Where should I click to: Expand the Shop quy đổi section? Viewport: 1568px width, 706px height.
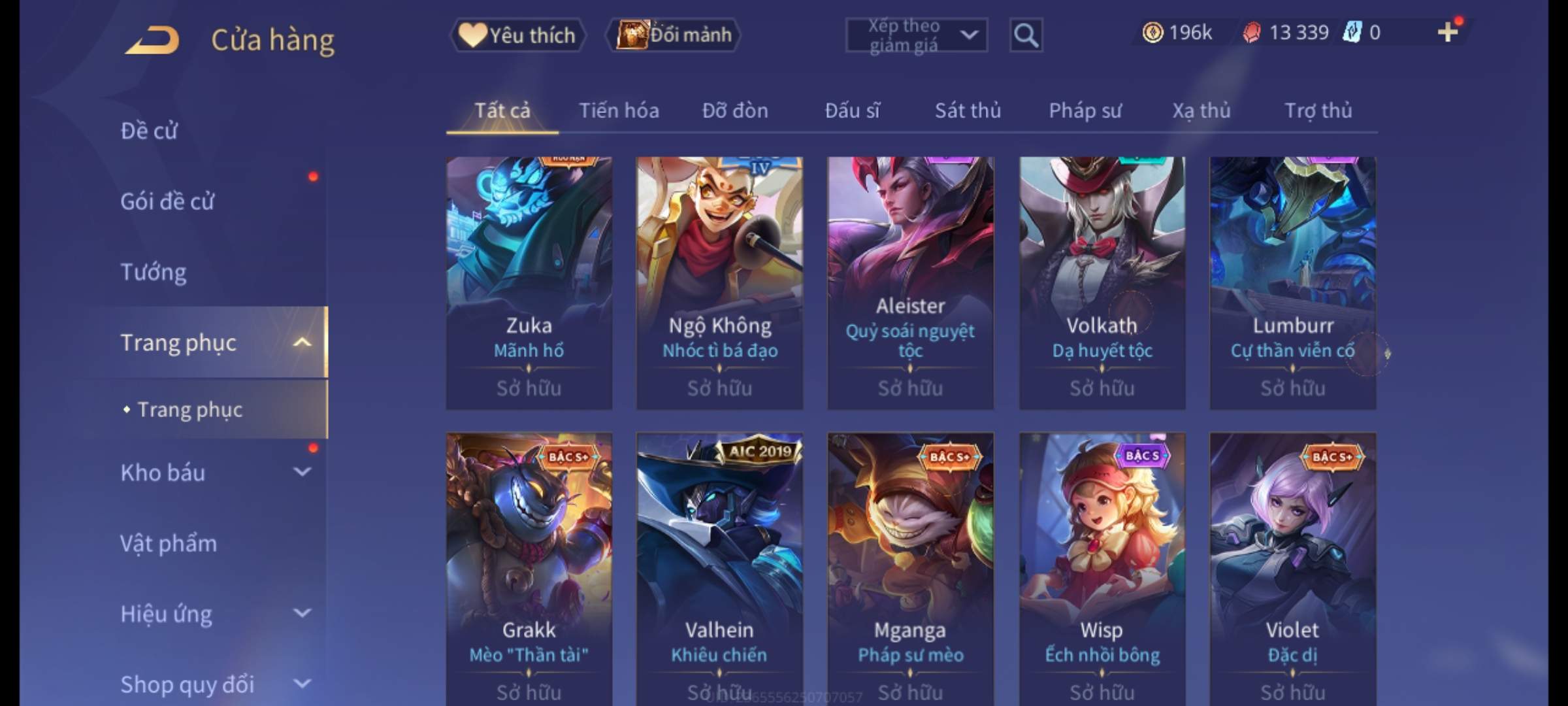tap(302, 684)
